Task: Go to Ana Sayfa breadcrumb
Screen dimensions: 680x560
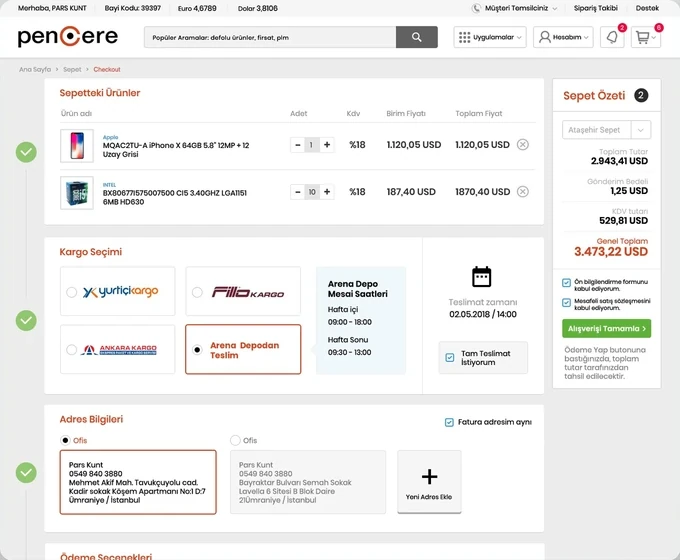Action: [35, 69]
